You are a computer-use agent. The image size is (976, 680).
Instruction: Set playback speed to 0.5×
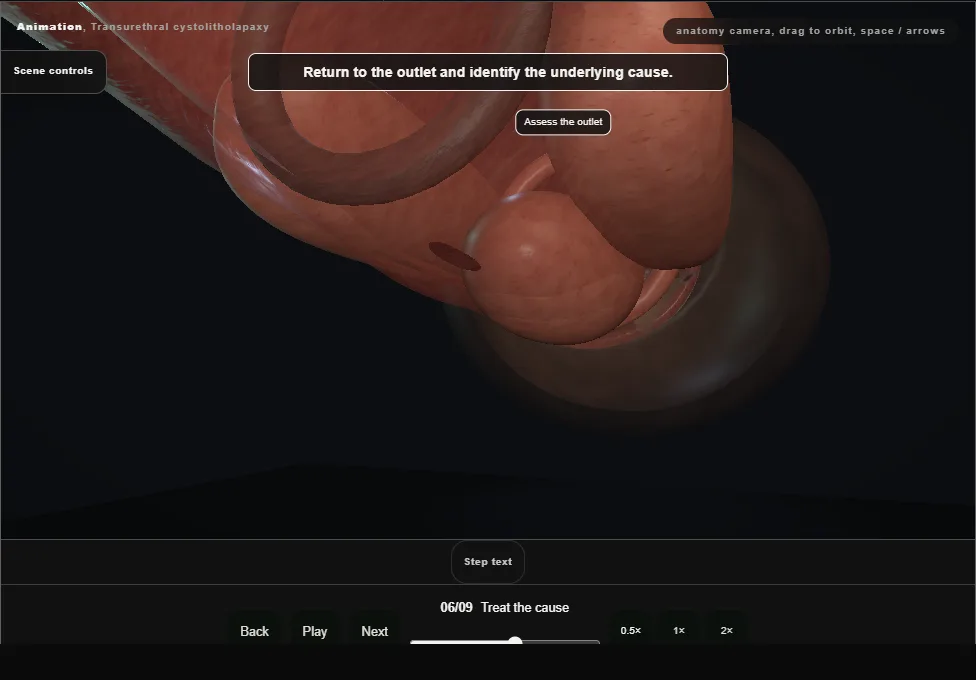(x=631, y=630)
